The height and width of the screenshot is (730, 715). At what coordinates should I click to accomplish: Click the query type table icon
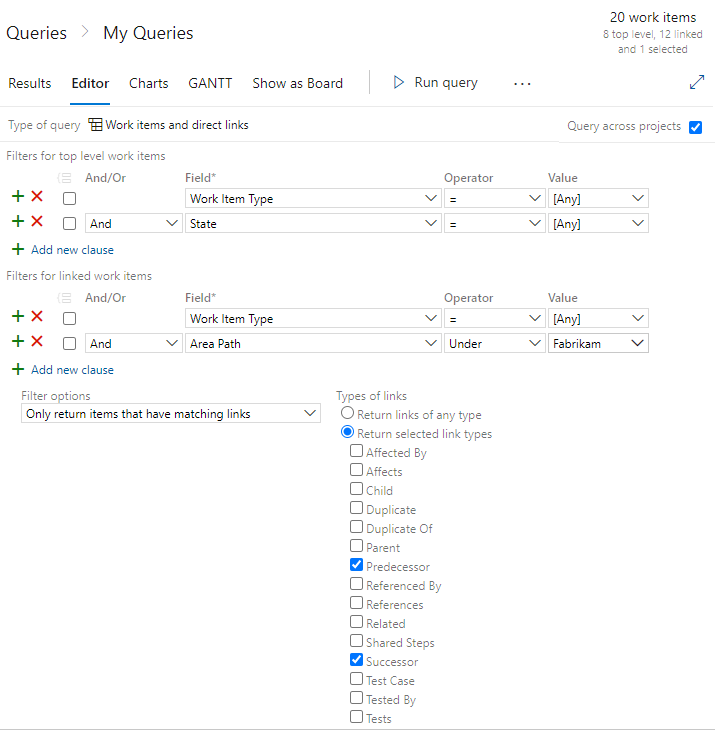[95, 125]
